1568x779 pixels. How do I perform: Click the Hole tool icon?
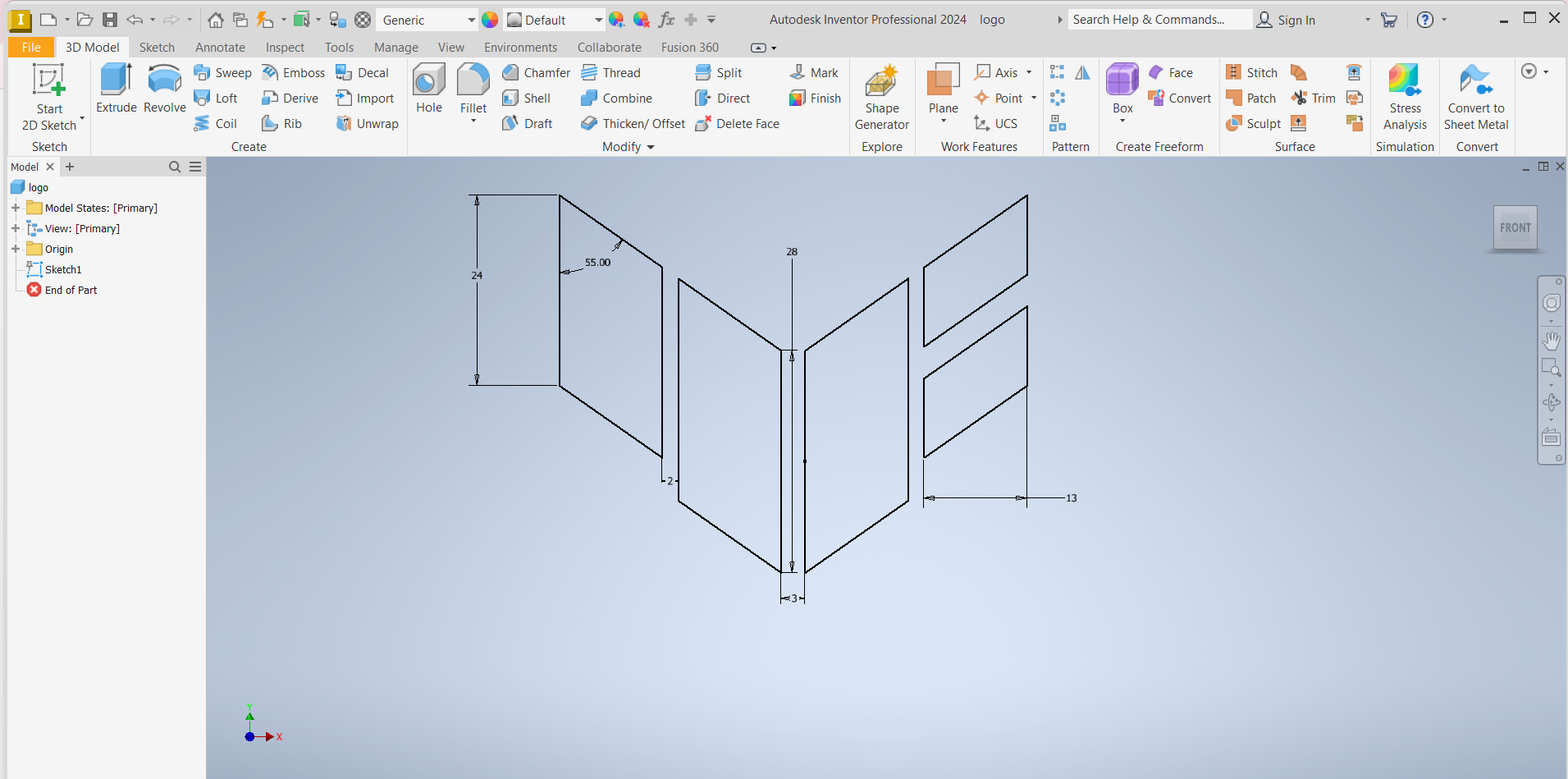pos(428,88)
